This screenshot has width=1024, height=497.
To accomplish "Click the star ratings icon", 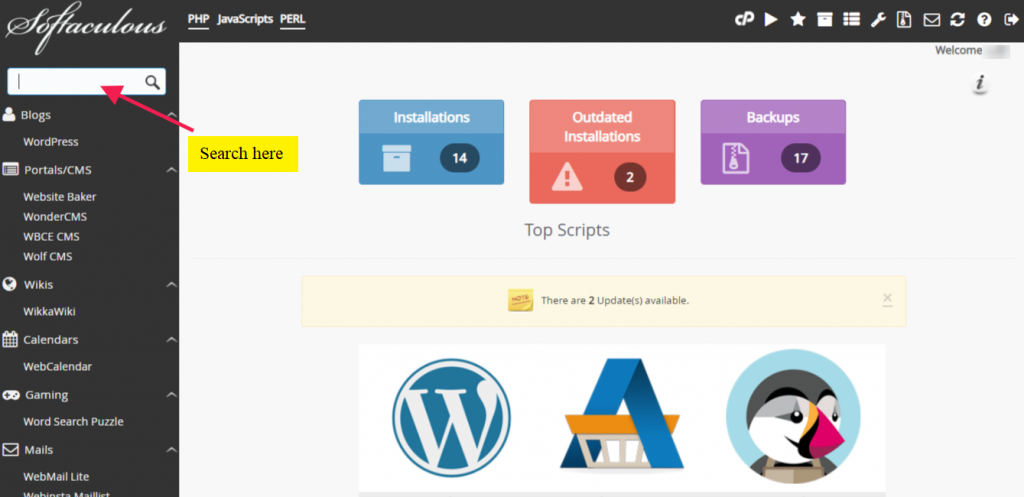I will (798, 20).
